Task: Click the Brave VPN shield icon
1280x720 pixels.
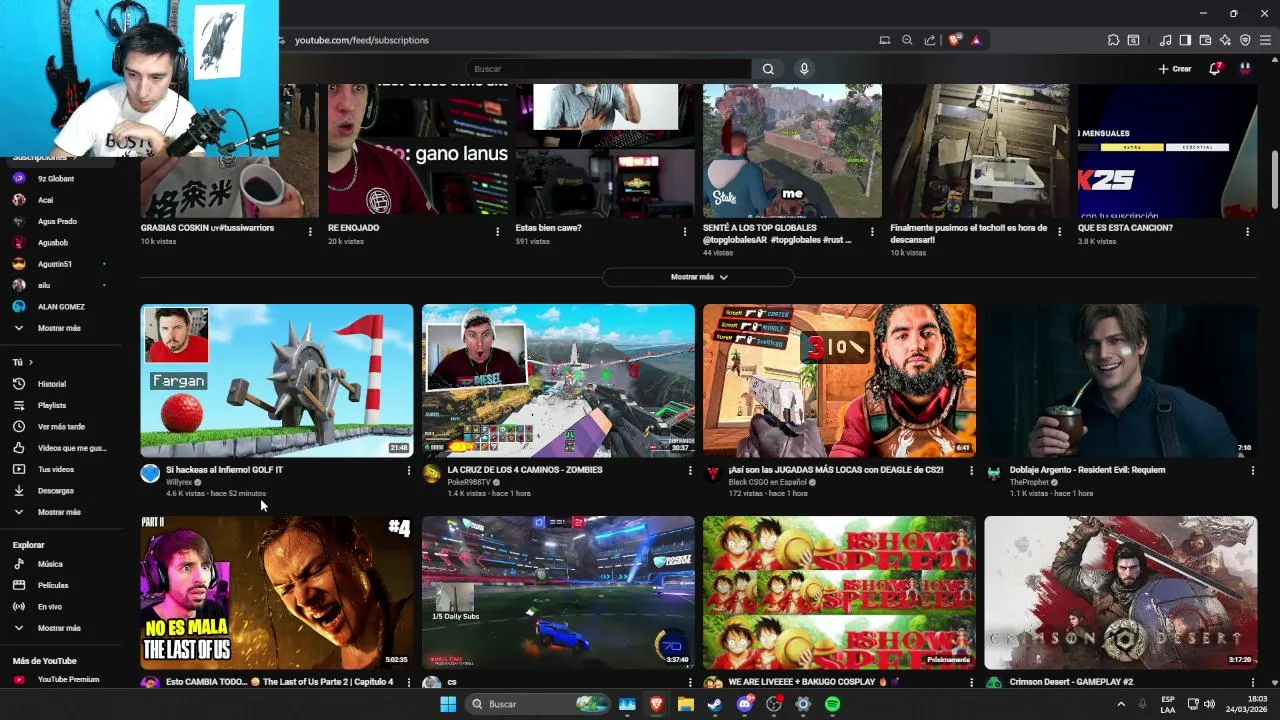Action: pos(1245,40)
